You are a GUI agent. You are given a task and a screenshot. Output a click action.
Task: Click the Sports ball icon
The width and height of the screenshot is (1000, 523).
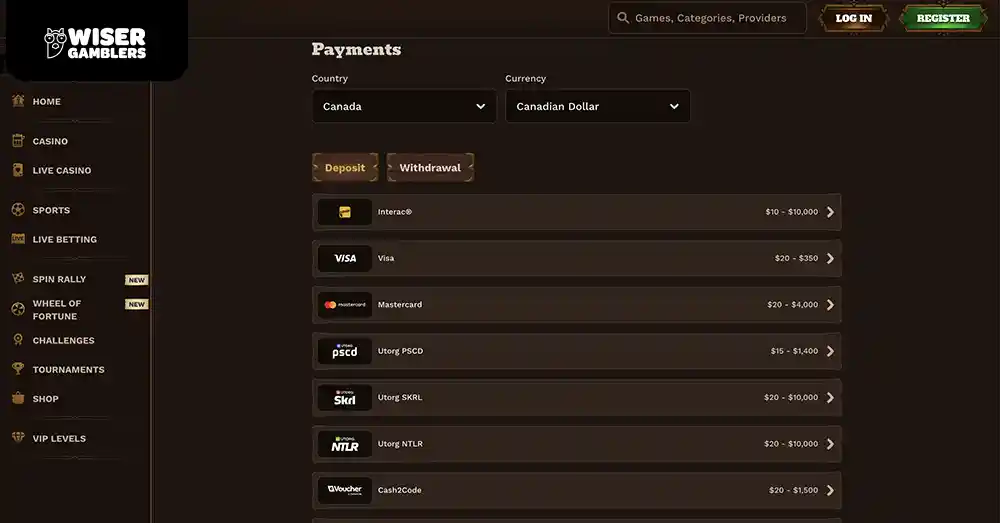[18, 209]
